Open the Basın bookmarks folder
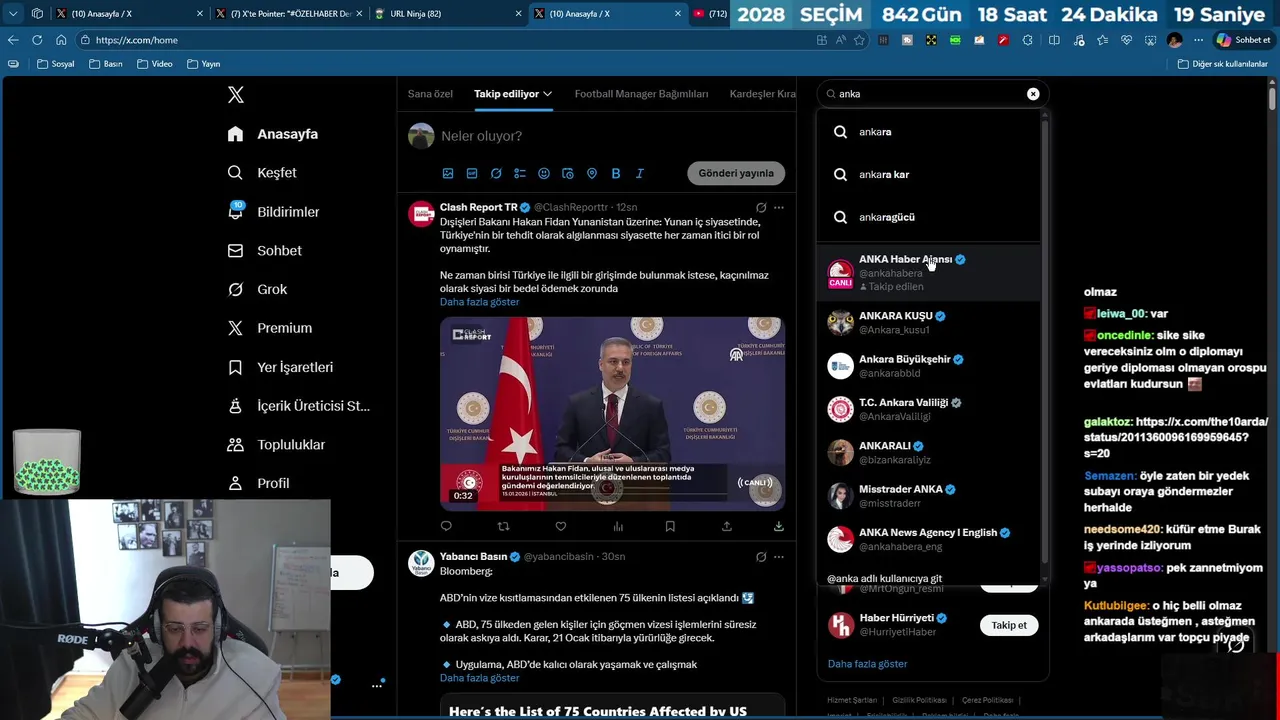 [106, 64]
